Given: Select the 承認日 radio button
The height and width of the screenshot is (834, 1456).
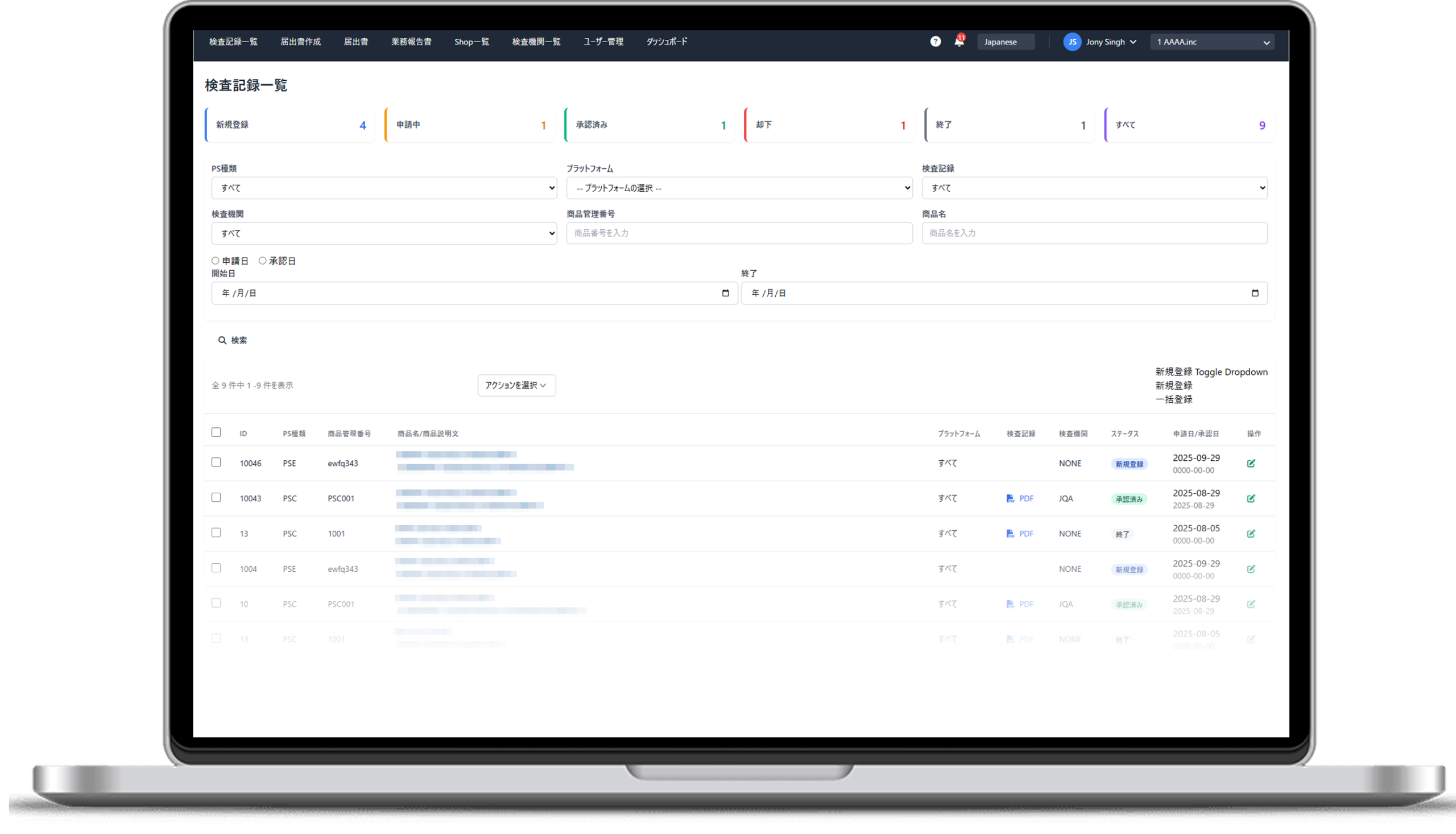Looking at the screenshot, I should [x=262, y=261].
